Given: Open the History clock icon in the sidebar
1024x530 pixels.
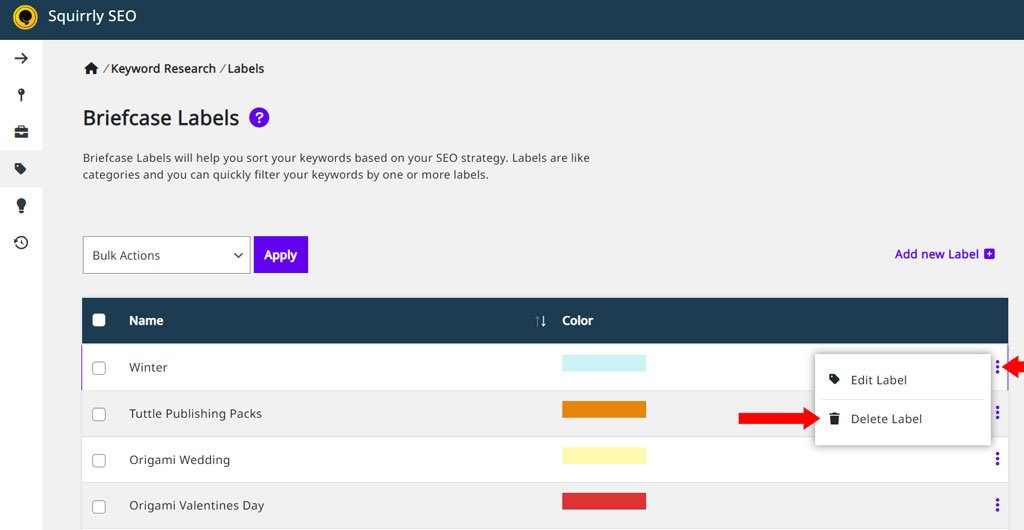Looking at the screenshot, I should coord(22,243).
